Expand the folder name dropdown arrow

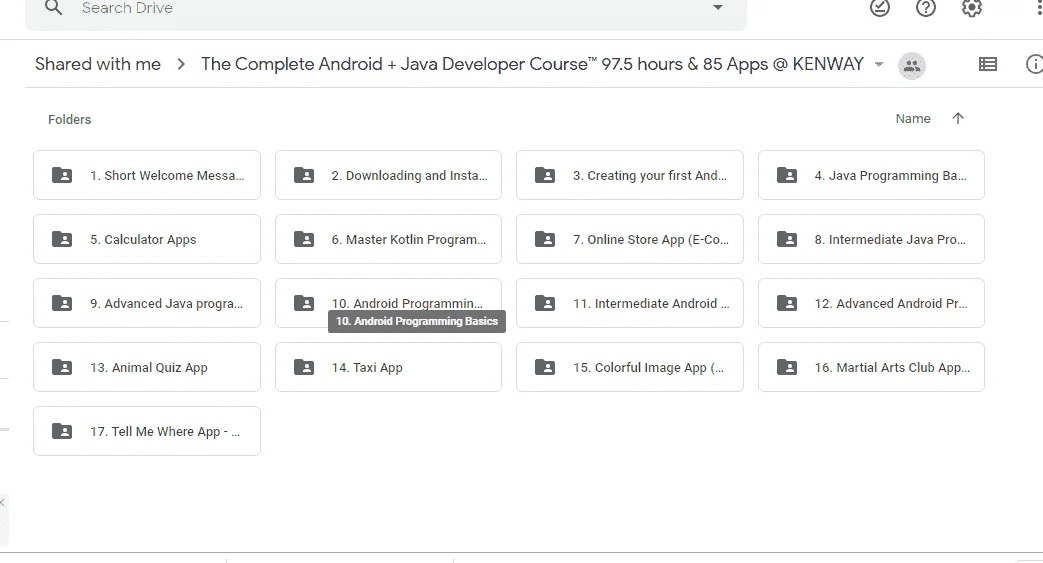[879, 65]
